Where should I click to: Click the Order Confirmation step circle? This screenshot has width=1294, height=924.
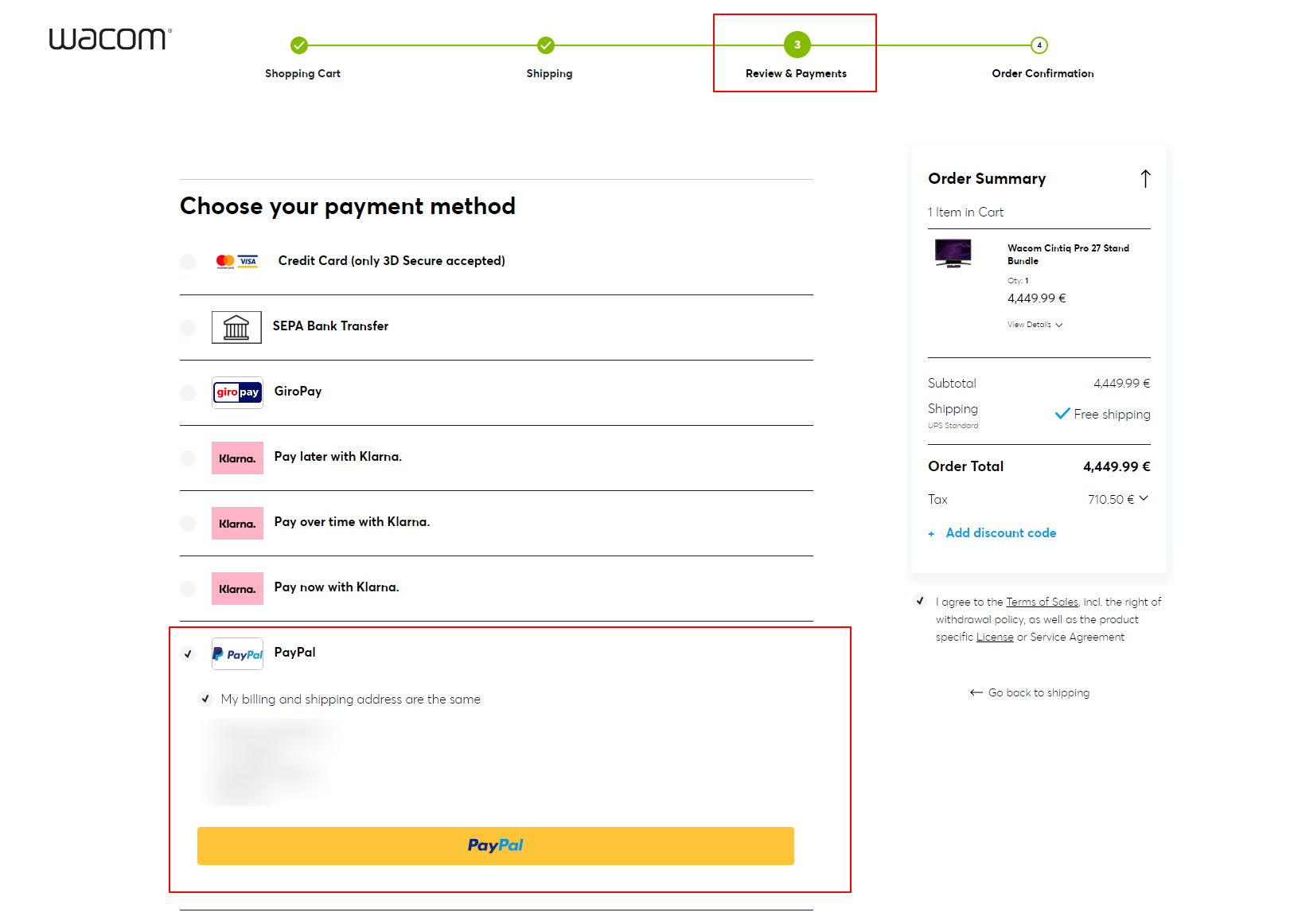[1039, 45]
